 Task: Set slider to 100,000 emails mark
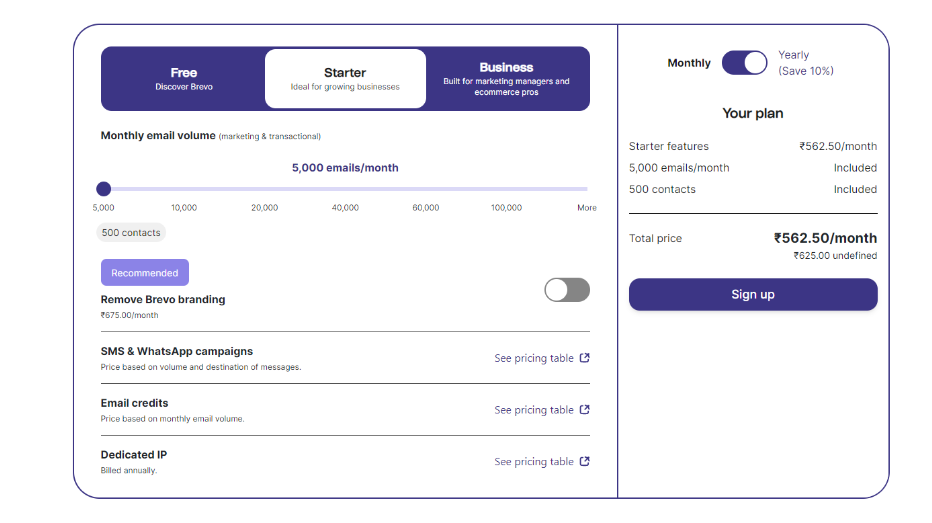point(506,207)
